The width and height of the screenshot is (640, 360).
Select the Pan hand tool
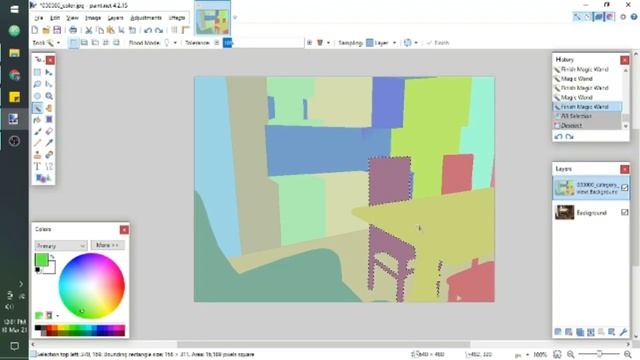[49, 108]
